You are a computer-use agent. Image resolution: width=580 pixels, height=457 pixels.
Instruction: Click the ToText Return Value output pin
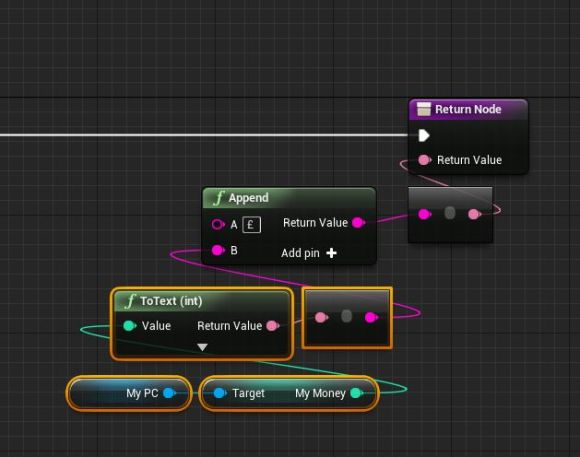273,326
